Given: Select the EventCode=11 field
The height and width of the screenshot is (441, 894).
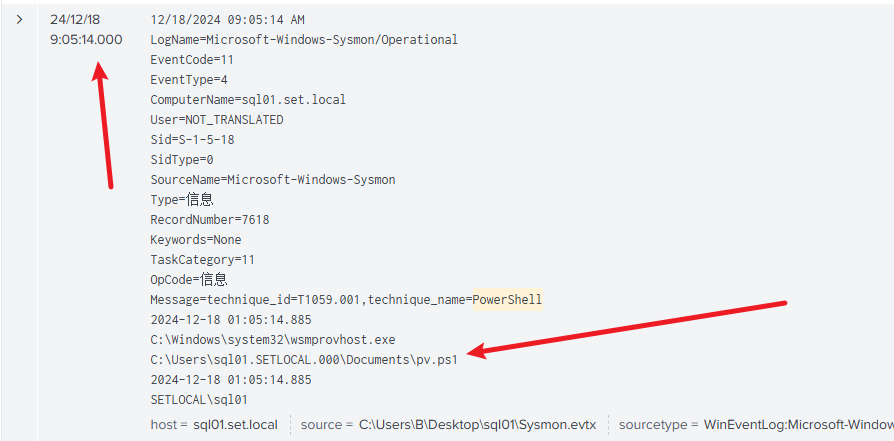Looking at the screenshot, I should click(x=192, y=60).
